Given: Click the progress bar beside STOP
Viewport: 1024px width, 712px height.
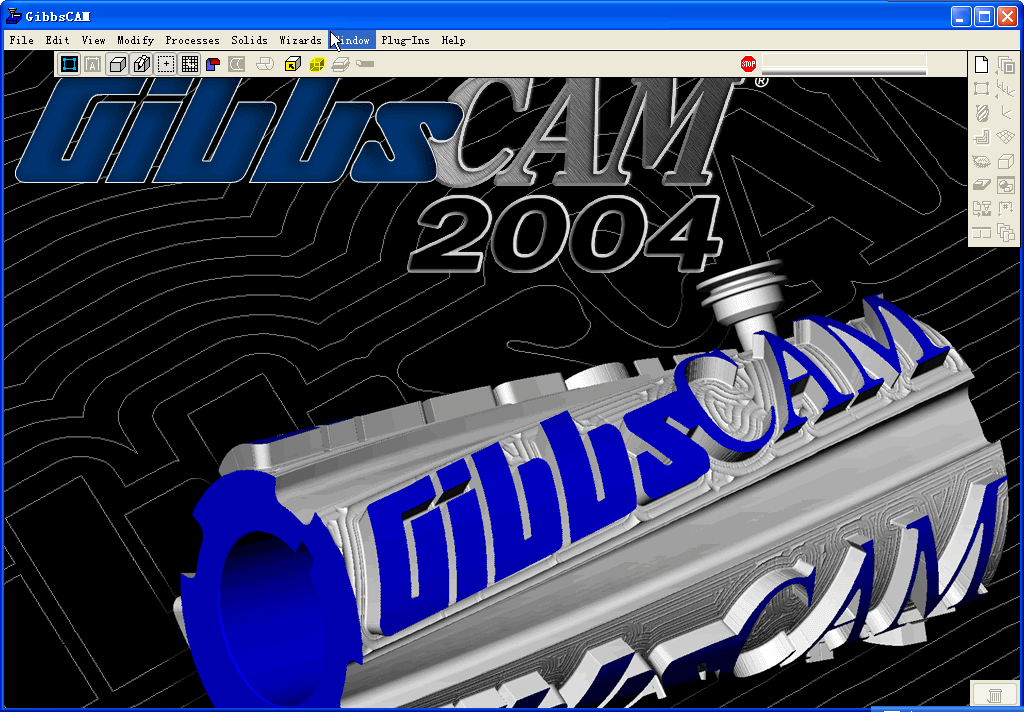Looking at the screenshot, I should click(844, 64).
